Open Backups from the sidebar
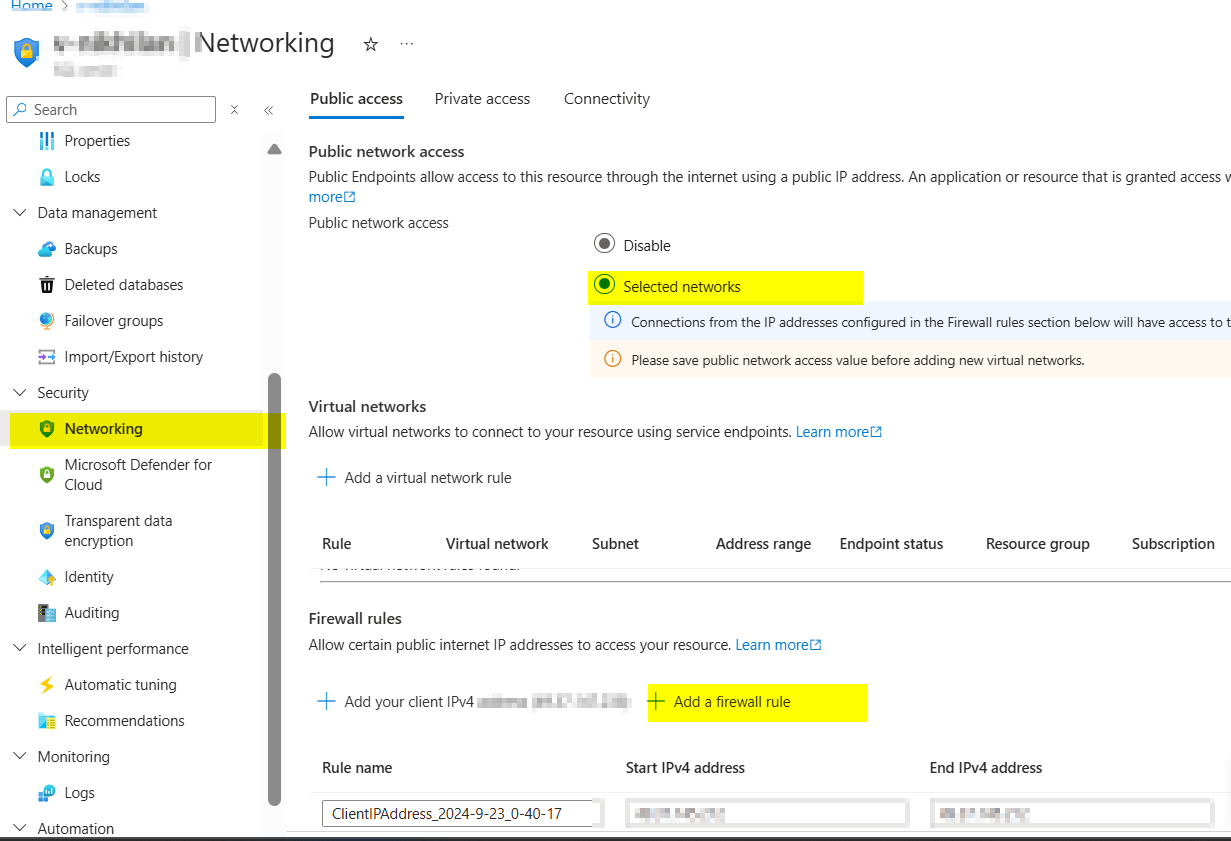This screenshot has height=841, width=1231. pos(90,248)
